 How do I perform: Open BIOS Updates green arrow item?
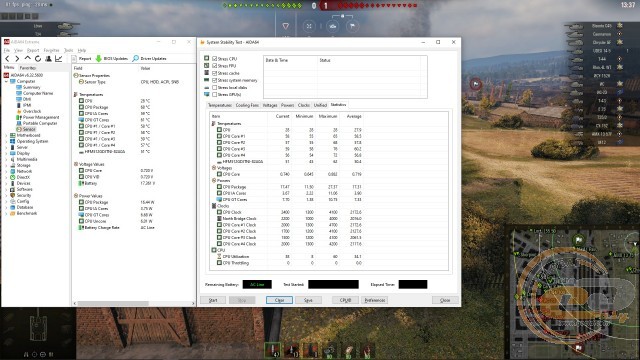112,59
